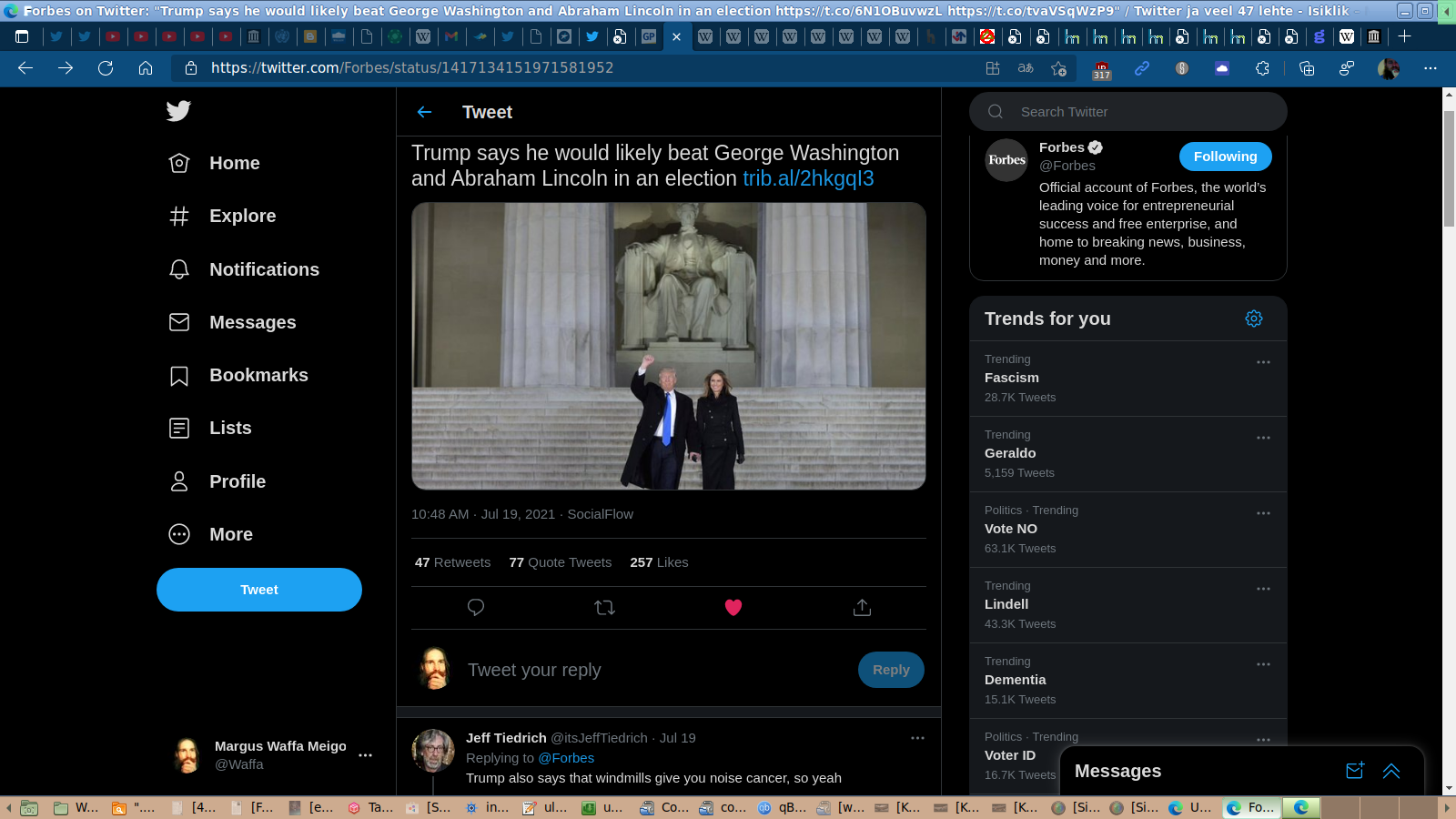Screen dimensions: 1456x819
Task: Click the share tweet icon
Action: (x=862, y=607)
